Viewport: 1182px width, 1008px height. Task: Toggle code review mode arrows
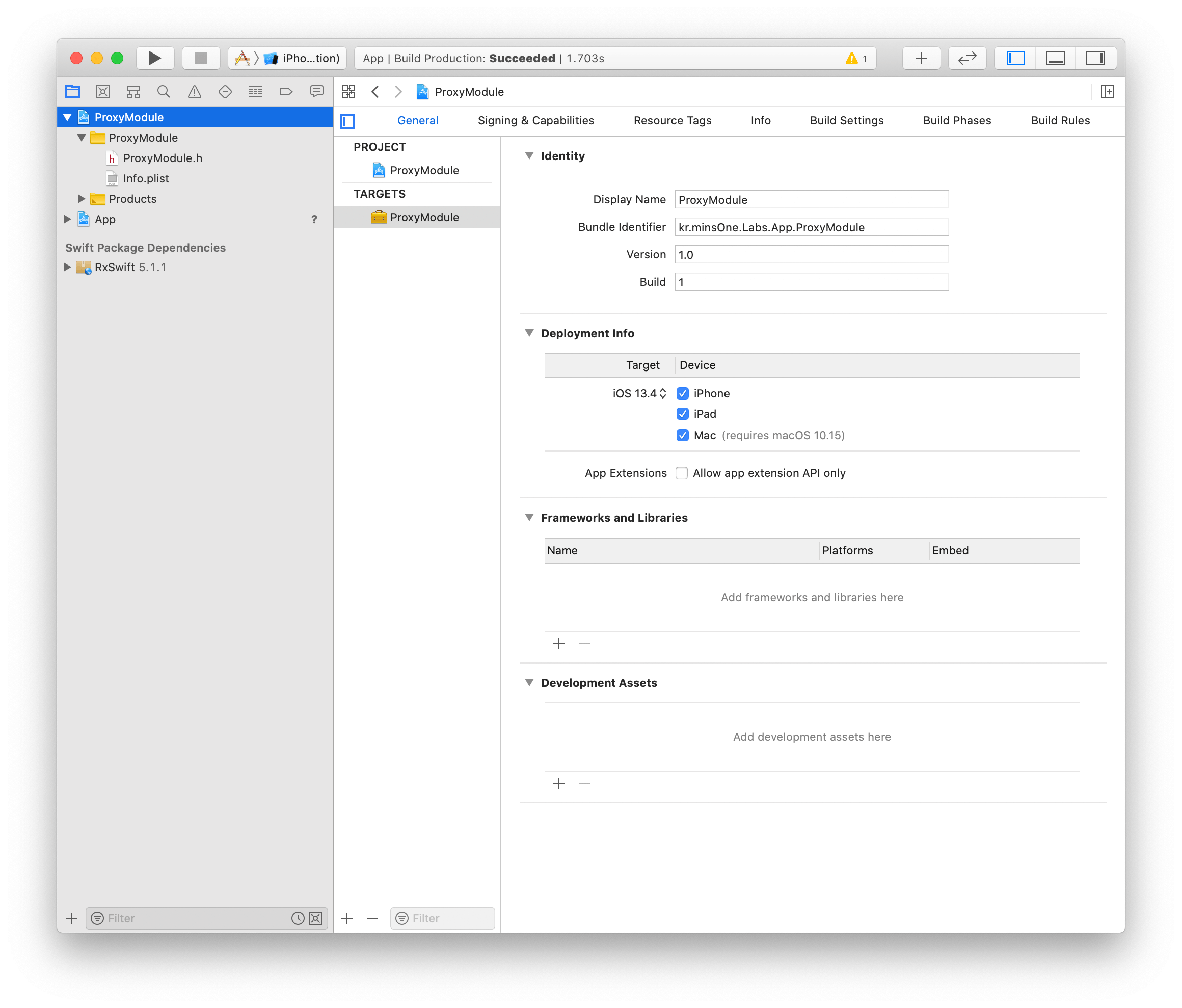click(x=967, y=58)
